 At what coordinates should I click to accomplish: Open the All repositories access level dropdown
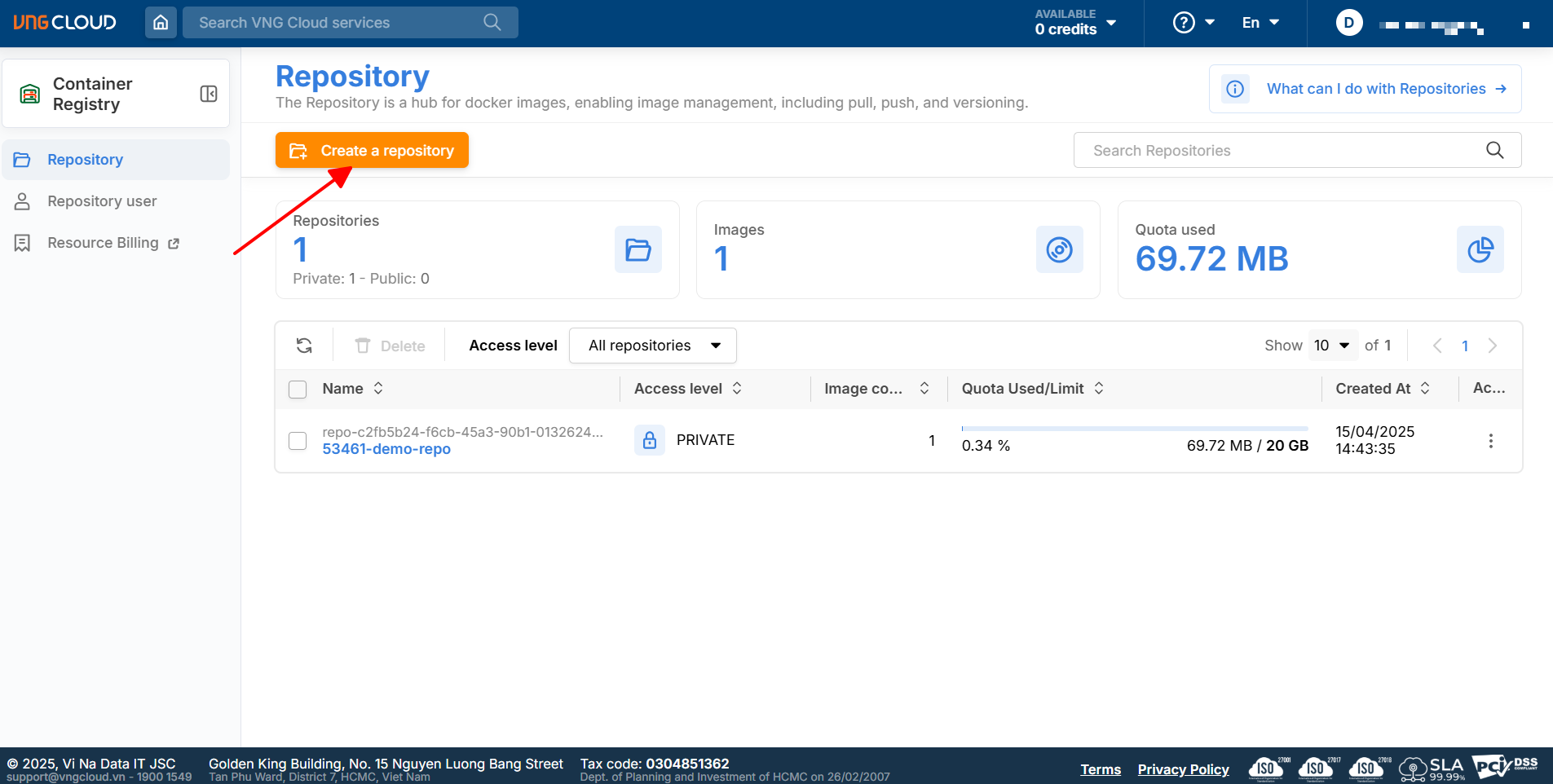tap(652, 346)
